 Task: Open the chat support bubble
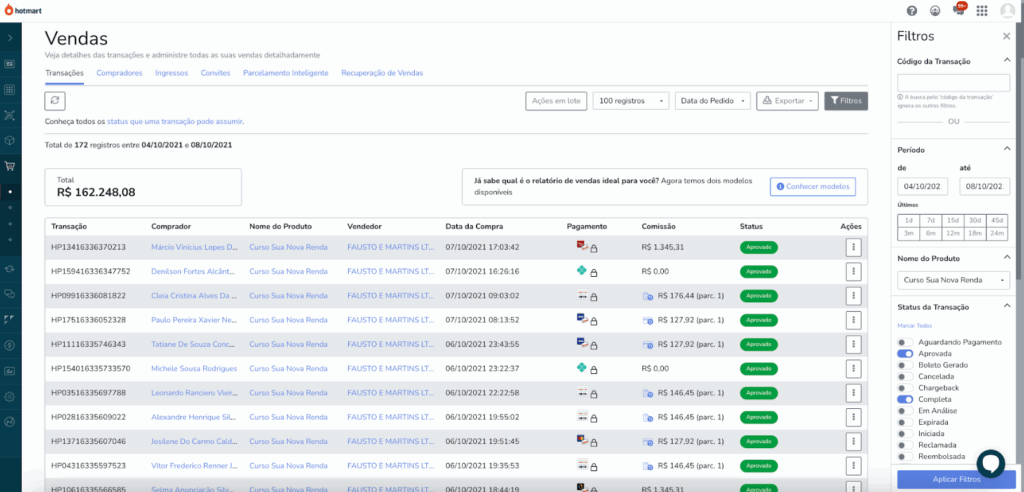click(x=990, y=462)
